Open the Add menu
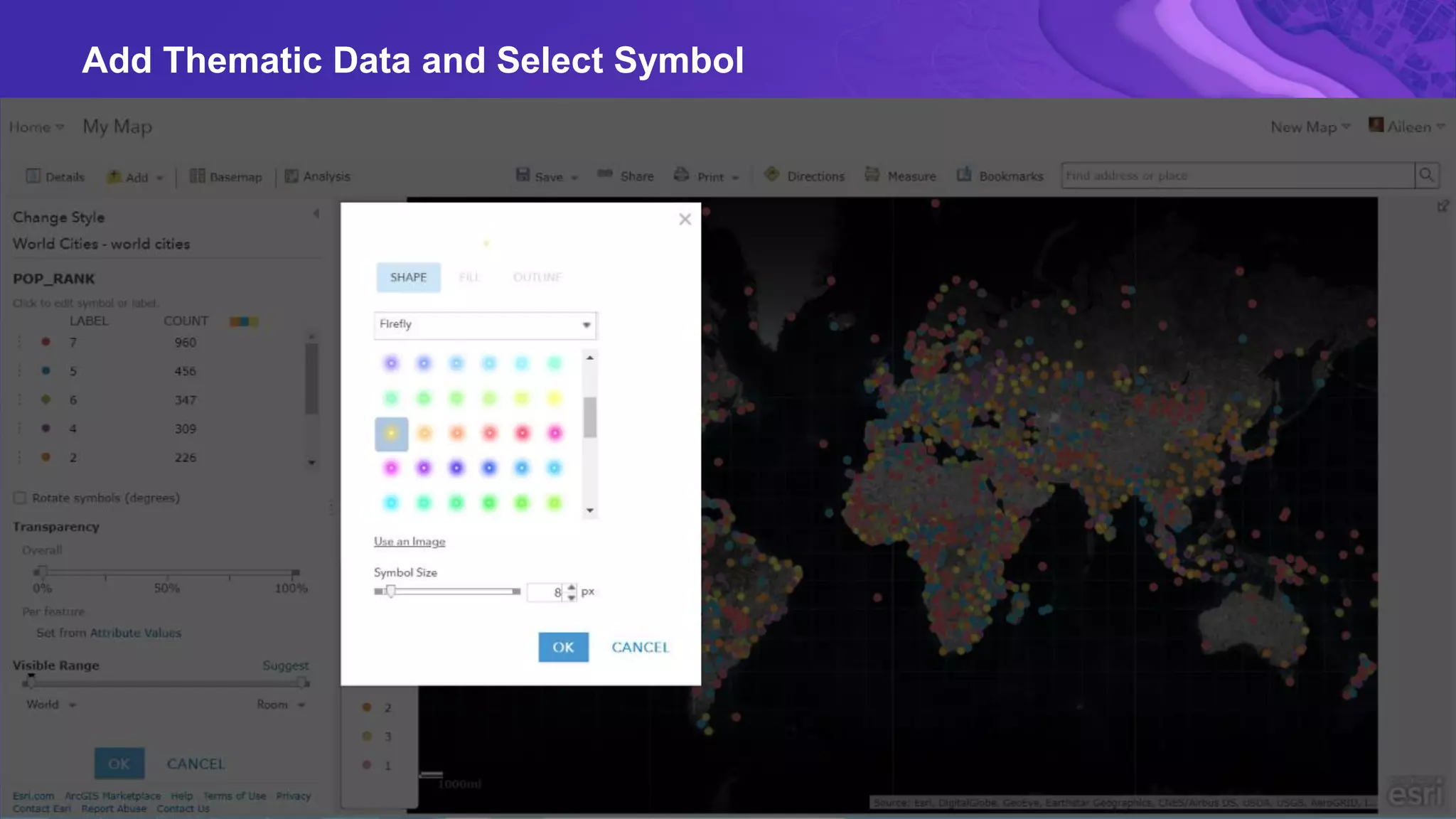Image resolution: width=1456 pixels, height=819 pixels. (x=135, y=177)
